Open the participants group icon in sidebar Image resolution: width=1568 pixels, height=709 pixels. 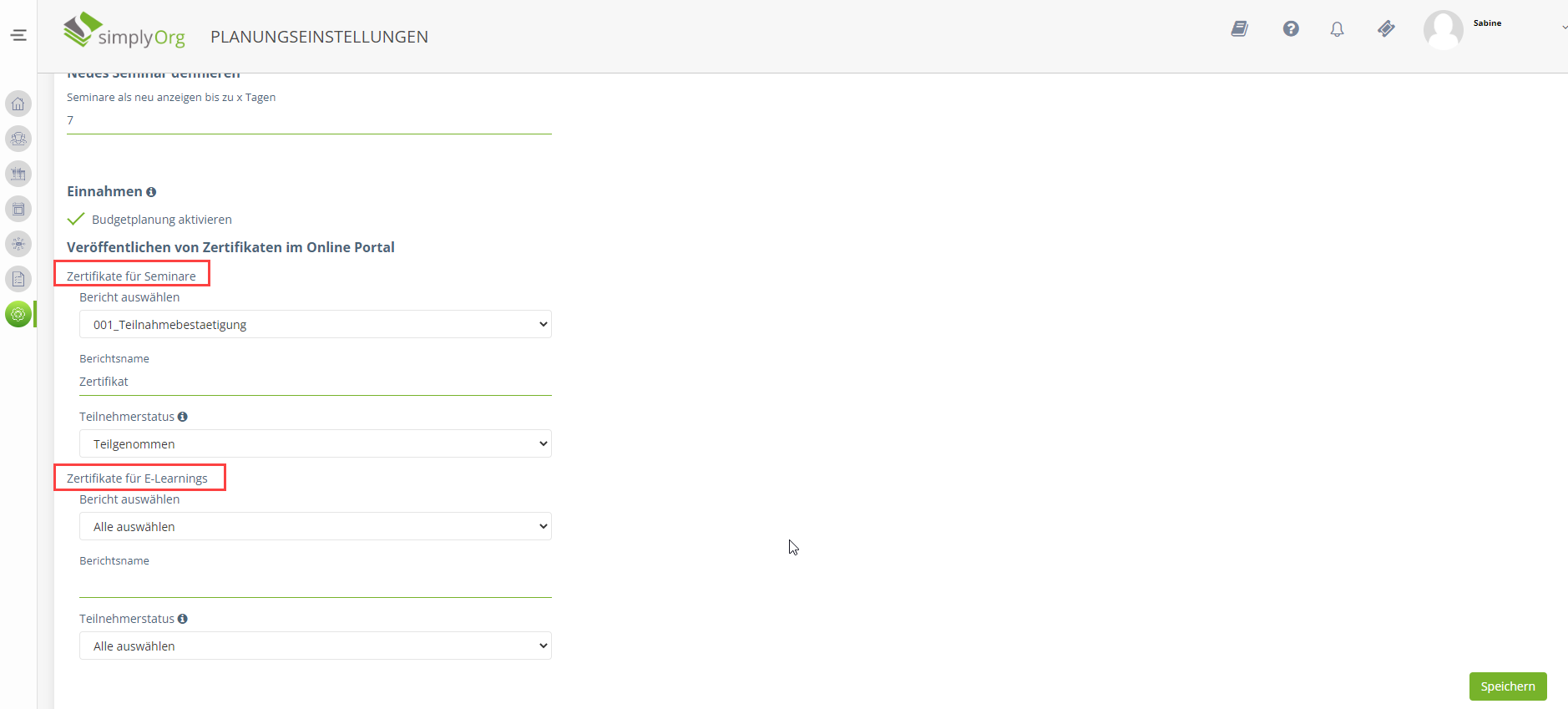tap(18, 139)
